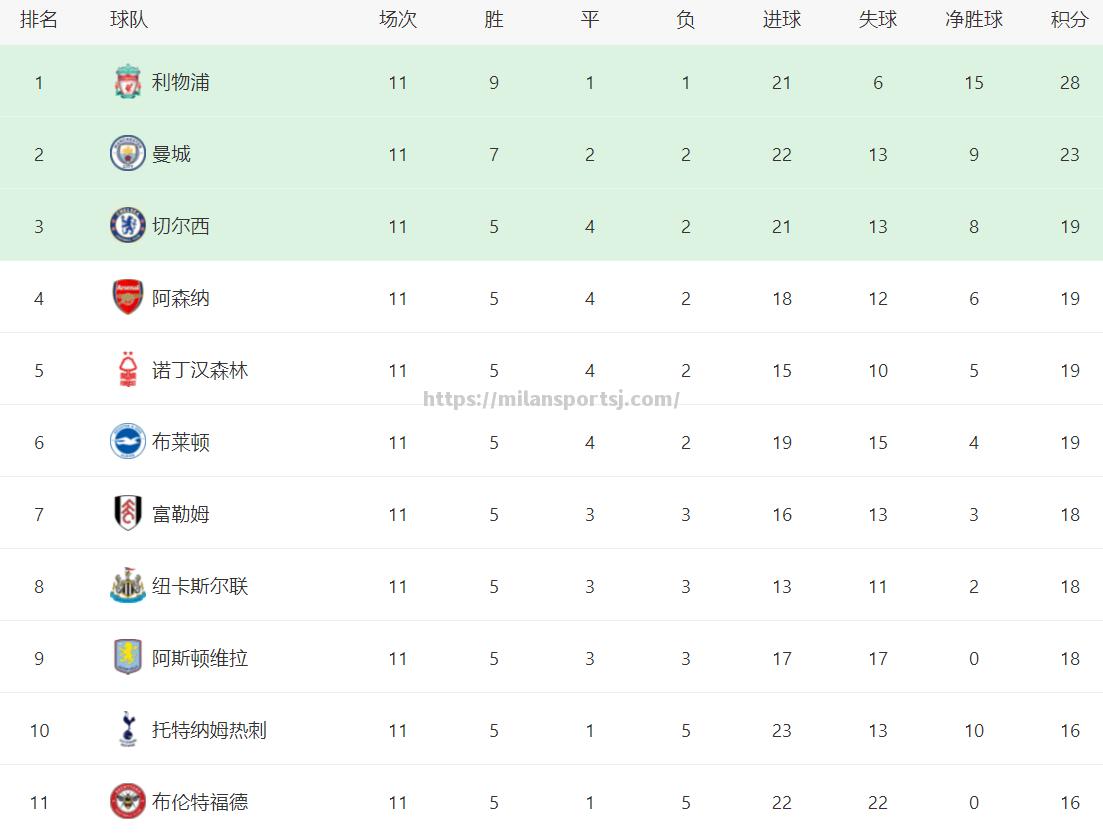The width and height of the screenshot is (1103, 834).
Task: Click the Newcastle United crest
Action: 127,586
